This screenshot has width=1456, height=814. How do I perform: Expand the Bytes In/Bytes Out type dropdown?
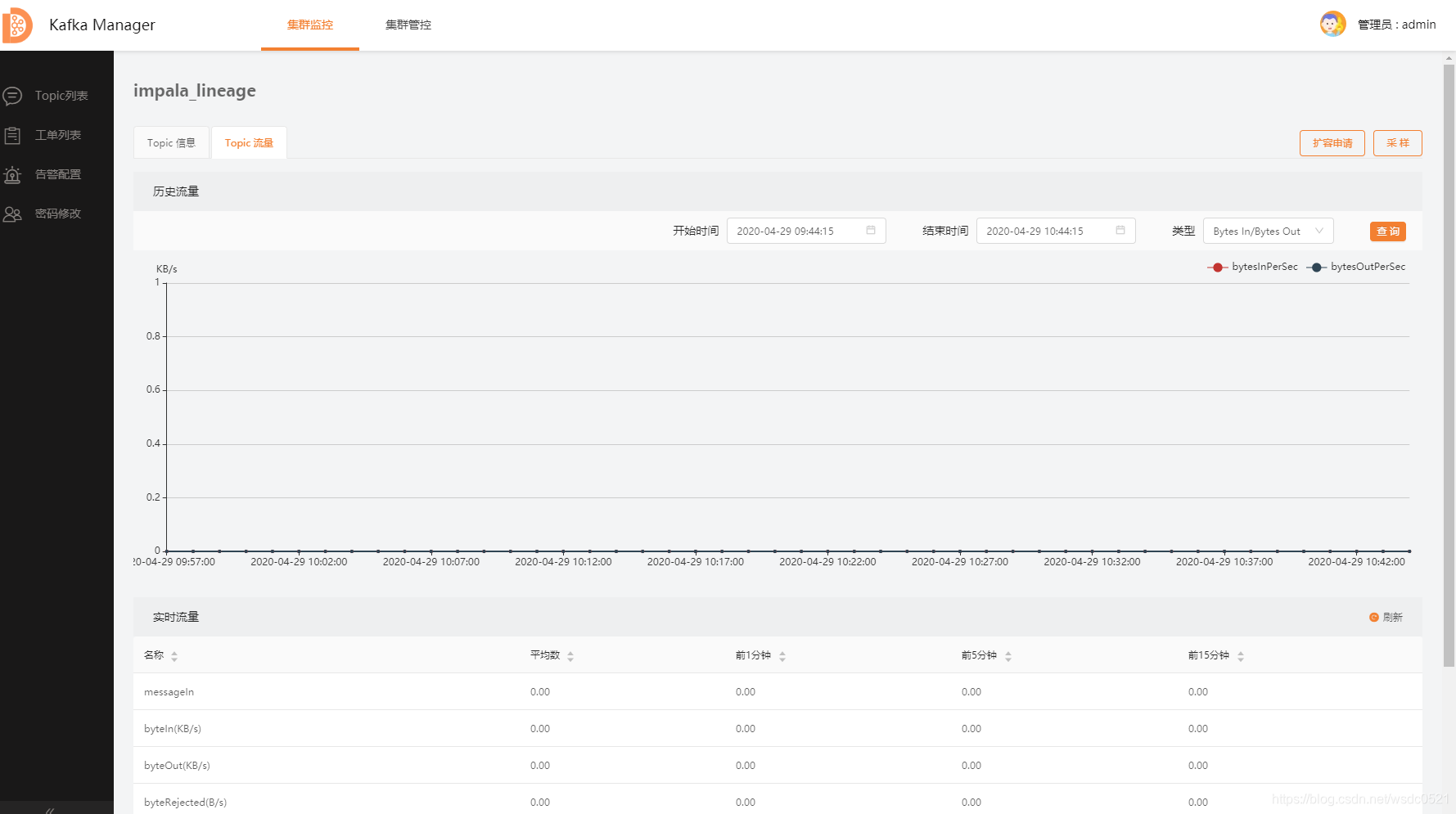coord(1268,231)
